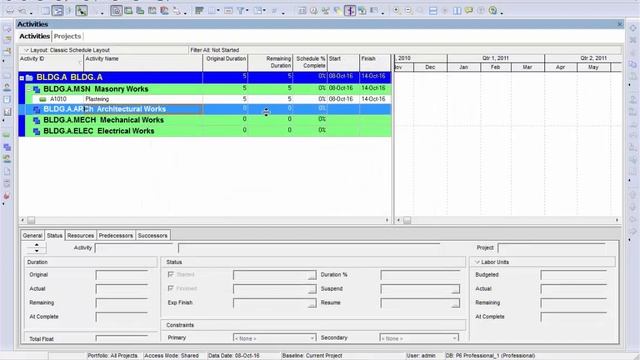640x360 pixels.
Task: Open the General details tab
Action: (33, 236)
